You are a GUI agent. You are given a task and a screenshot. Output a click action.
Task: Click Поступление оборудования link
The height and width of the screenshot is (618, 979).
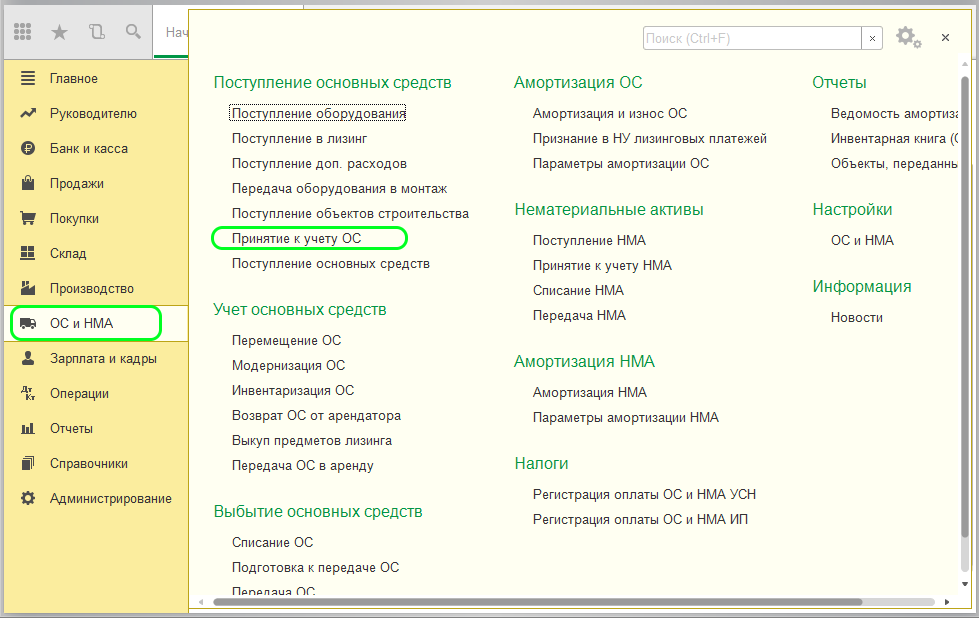click(318, 114)
